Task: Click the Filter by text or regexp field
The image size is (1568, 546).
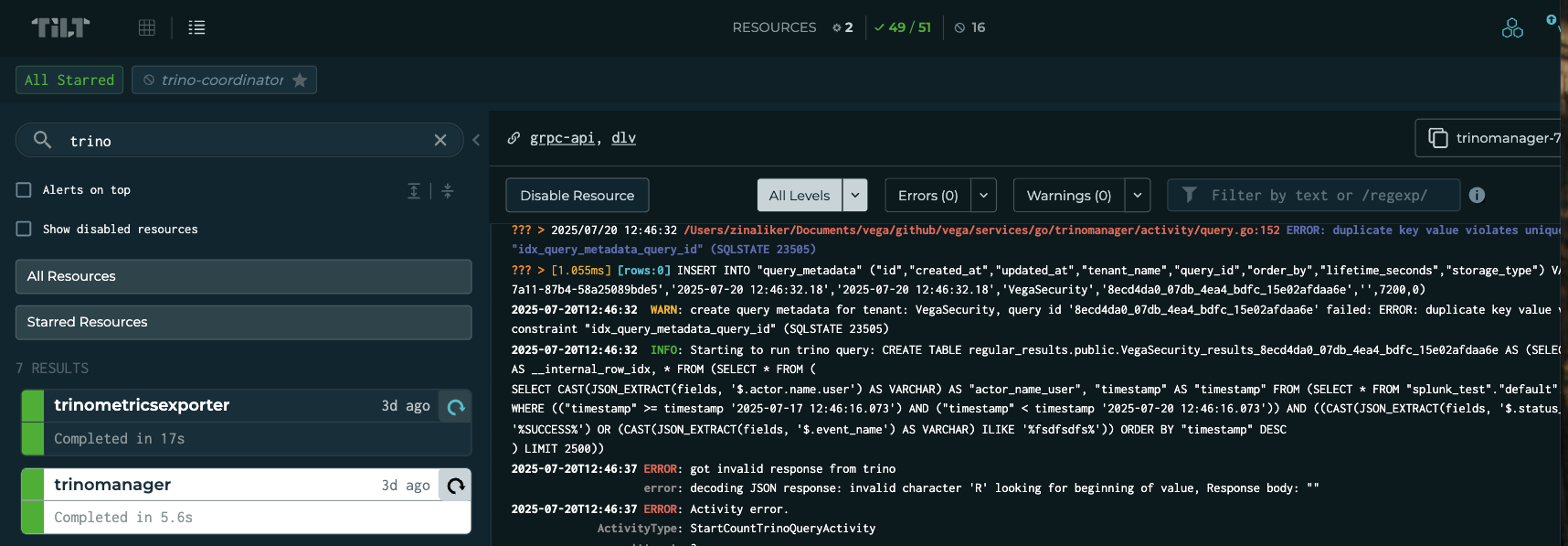Action: 1313,195
